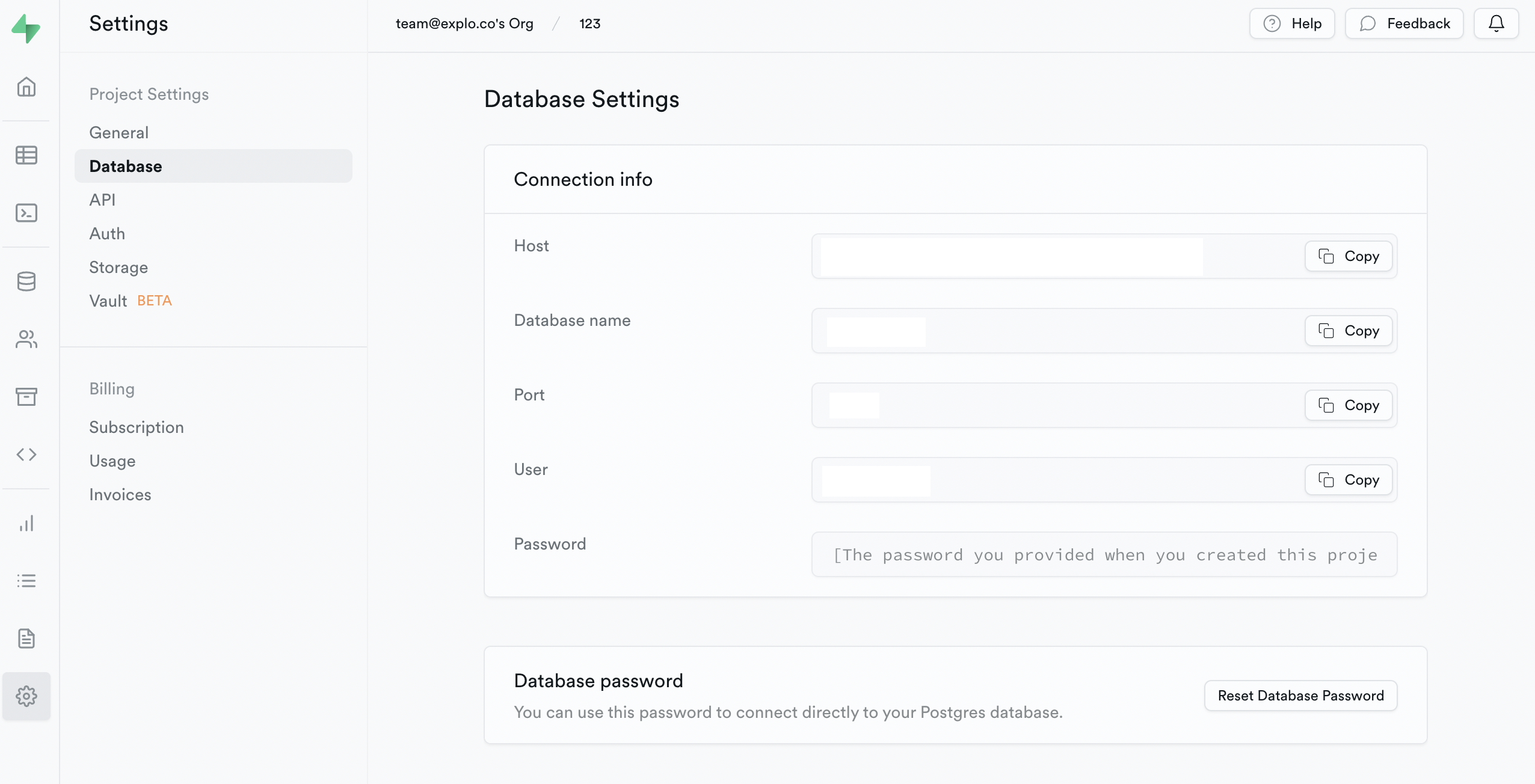Click the Supabase logo
Image resolution: width=1535 pixels, height=784 pixels.
[x=27, y=28]
